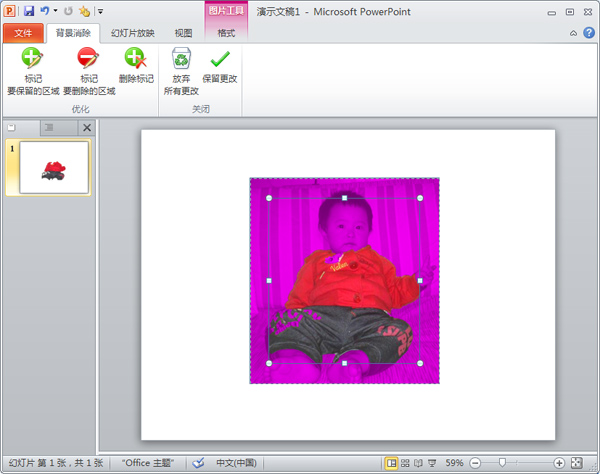Open Customize Quick Access Toolbar dropdown
The width and height of the screenshot is (600, 474).
pyautogui.click(x=100, y=11)
